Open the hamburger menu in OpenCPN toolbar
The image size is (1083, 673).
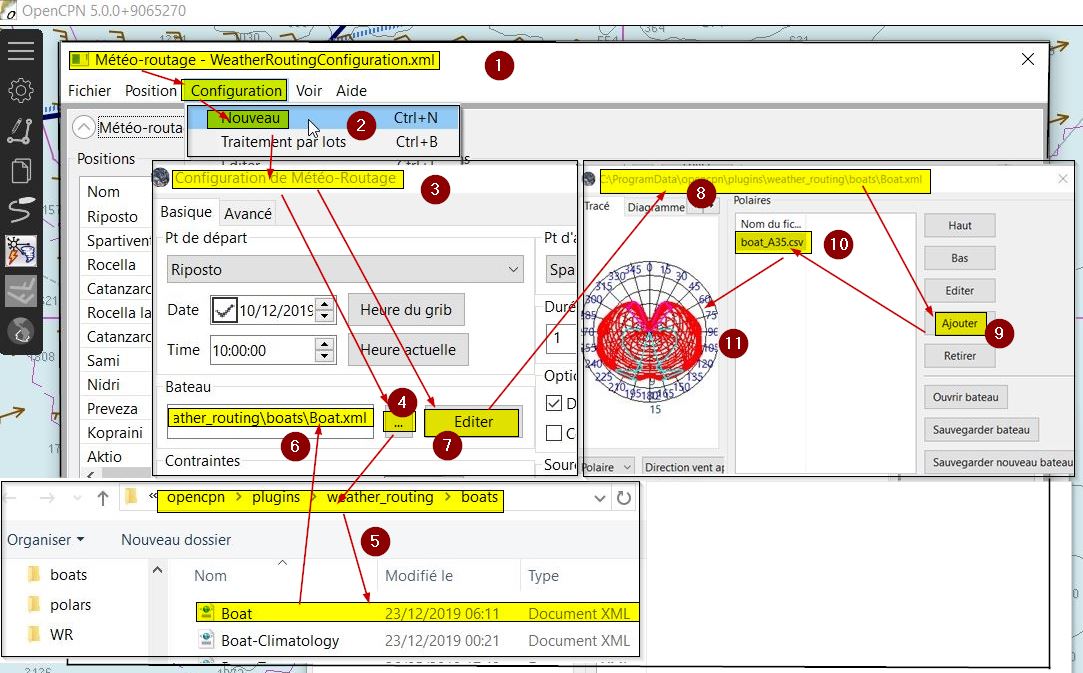tap(21, 51)
